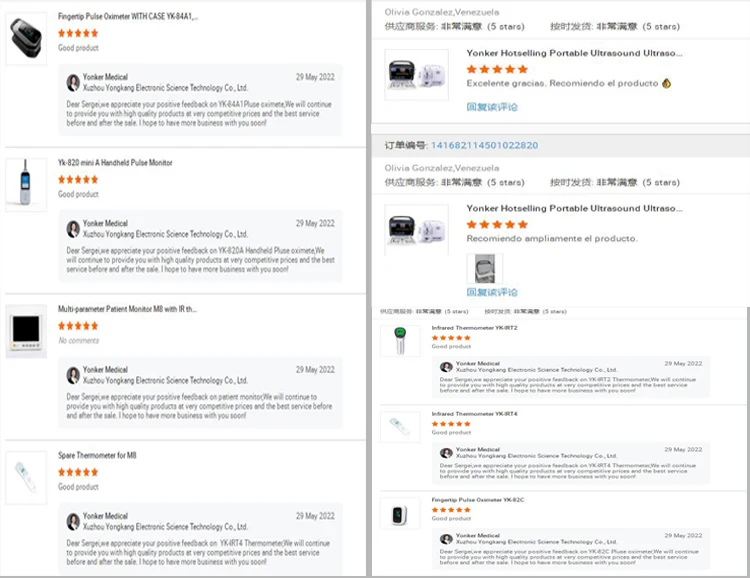The width and height of the screenshot is (750, 578).
Task: Open 'Fingertip Pulse Oximeter WITH CASE YK-84A1' title
Action: (x=128, y=17)
